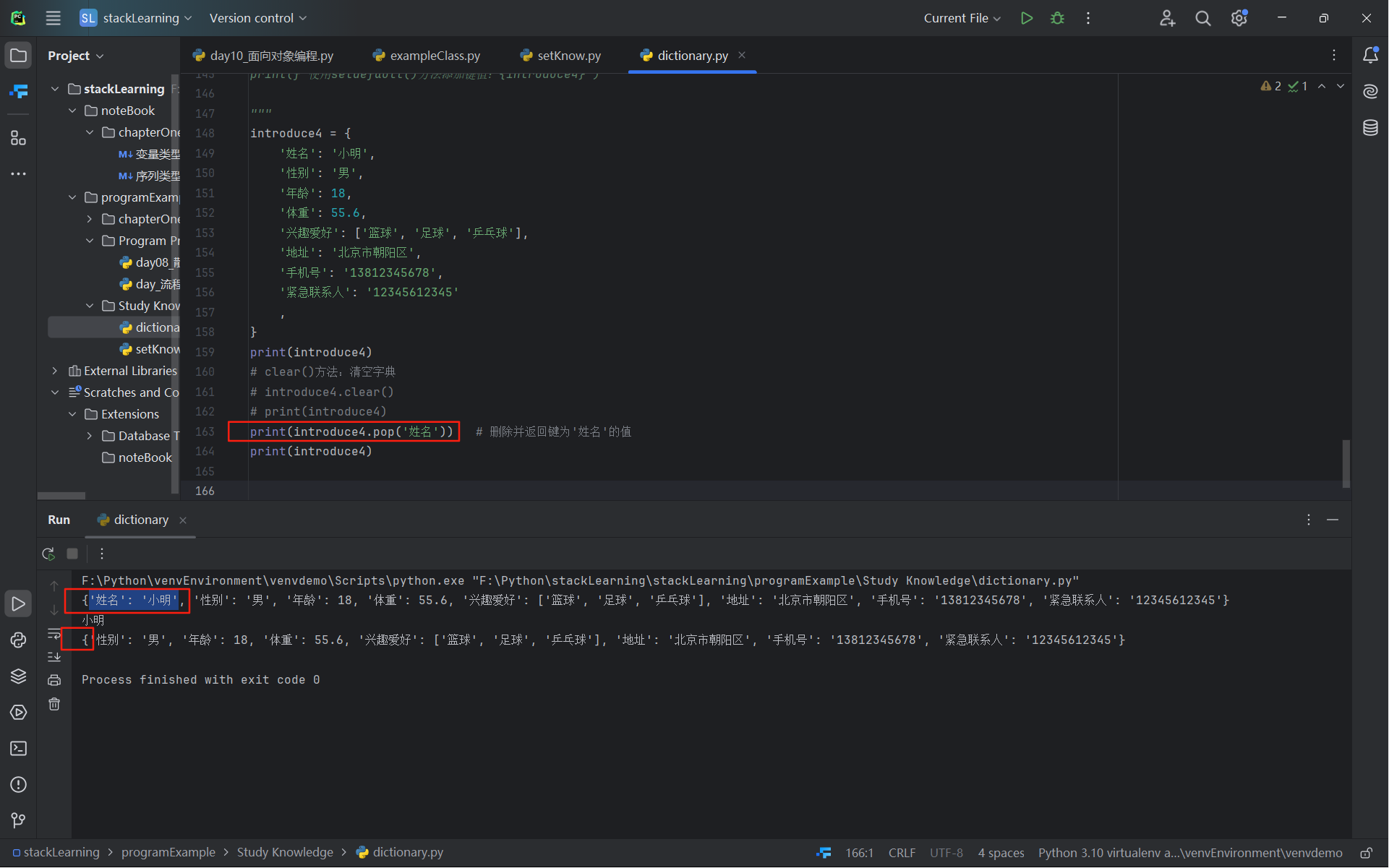
Task: Click the Run green play icon in the title bar
Action: pyautogui.click(x=1026, y=18)
